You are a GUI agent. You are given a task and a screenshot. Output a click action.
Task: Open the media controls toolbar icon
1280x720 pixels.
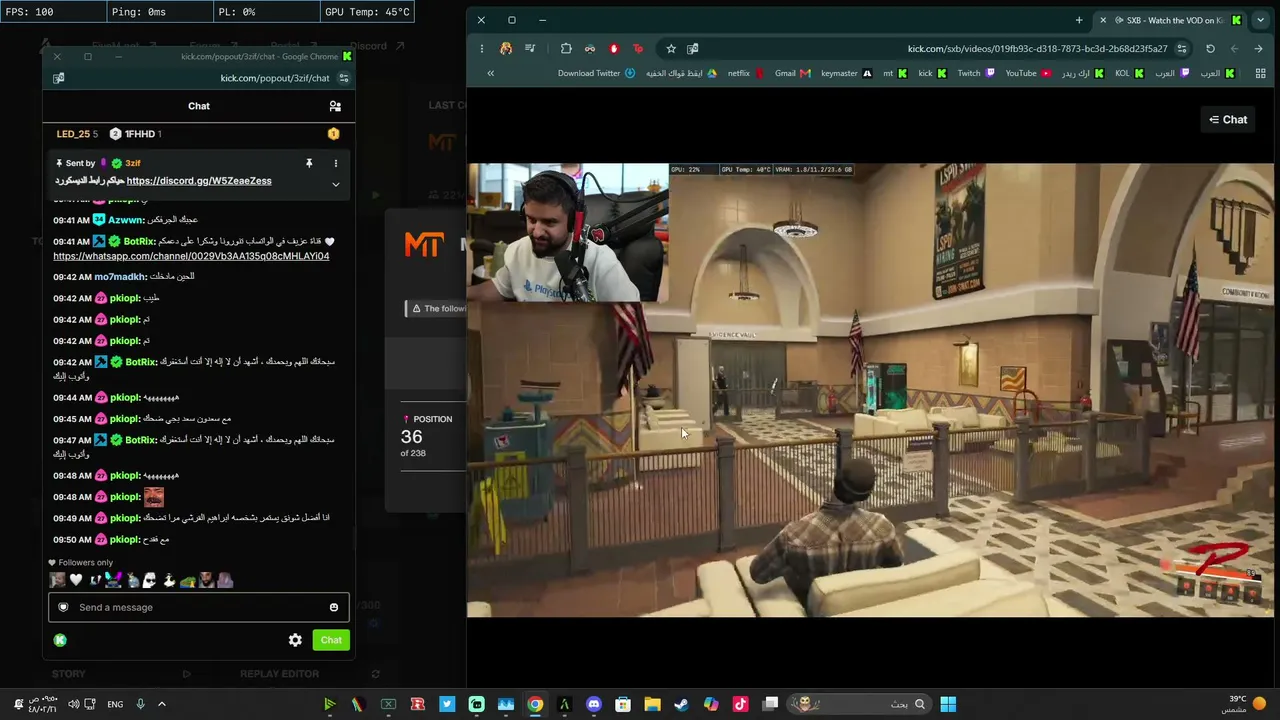pyautogui.click(x=530, y=49)
